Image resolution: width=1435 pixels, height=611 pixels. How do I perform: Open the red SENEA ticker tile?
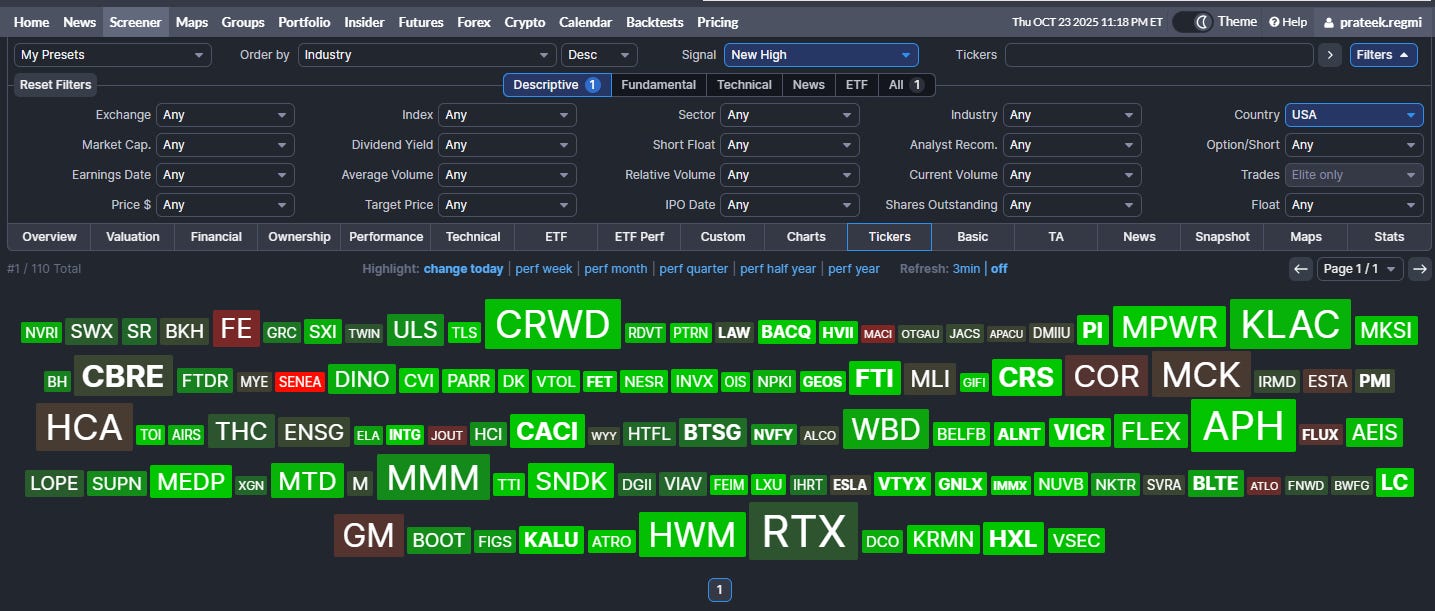(x=300, y=382)
